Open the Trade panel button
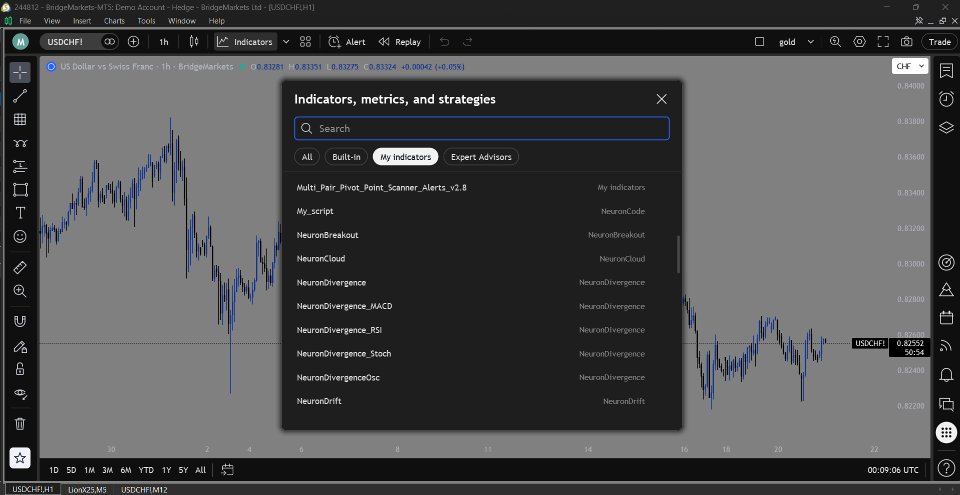This screenshot has height=495, width=960. [x=940, y=42]
